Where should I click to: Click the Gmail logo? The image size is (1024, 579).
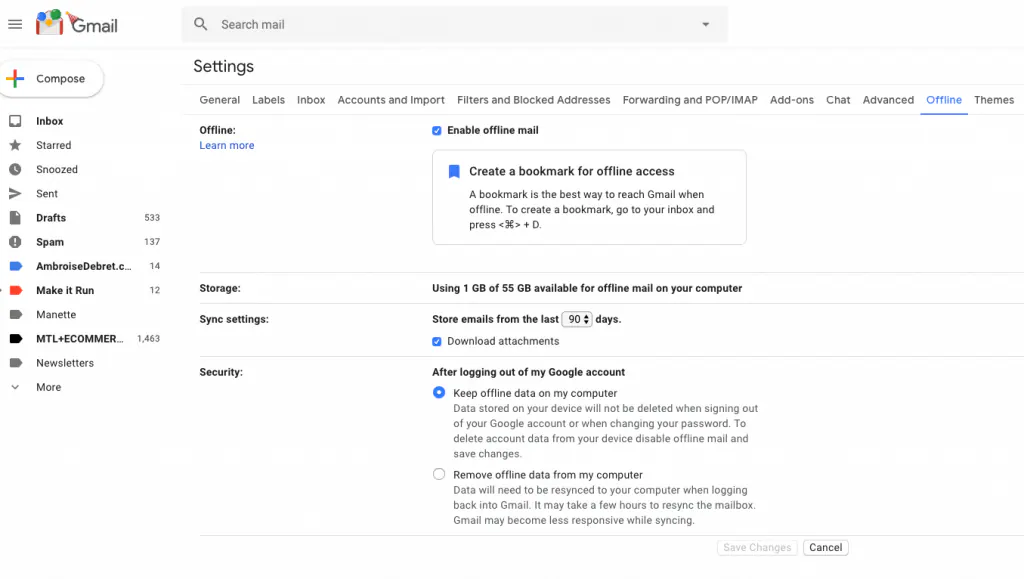coord(76,23)
